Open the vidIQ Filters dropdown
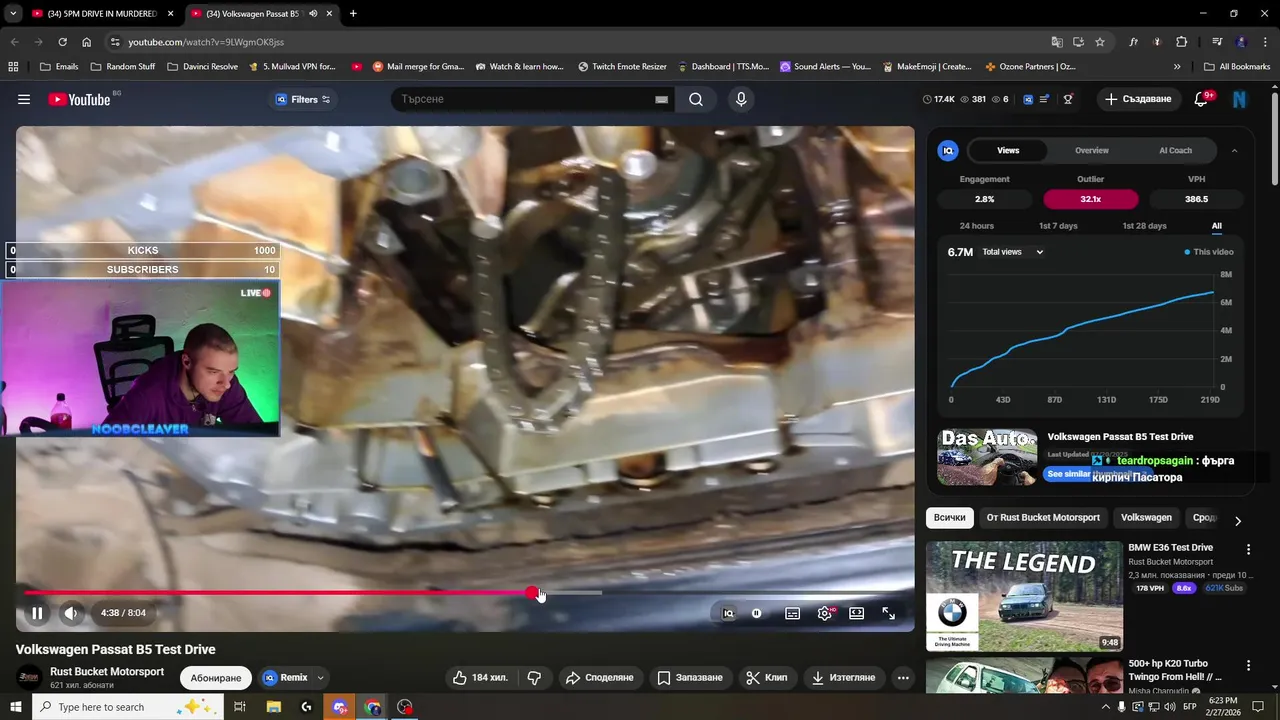The image size is (1280, 720). [x=303, y=99]
